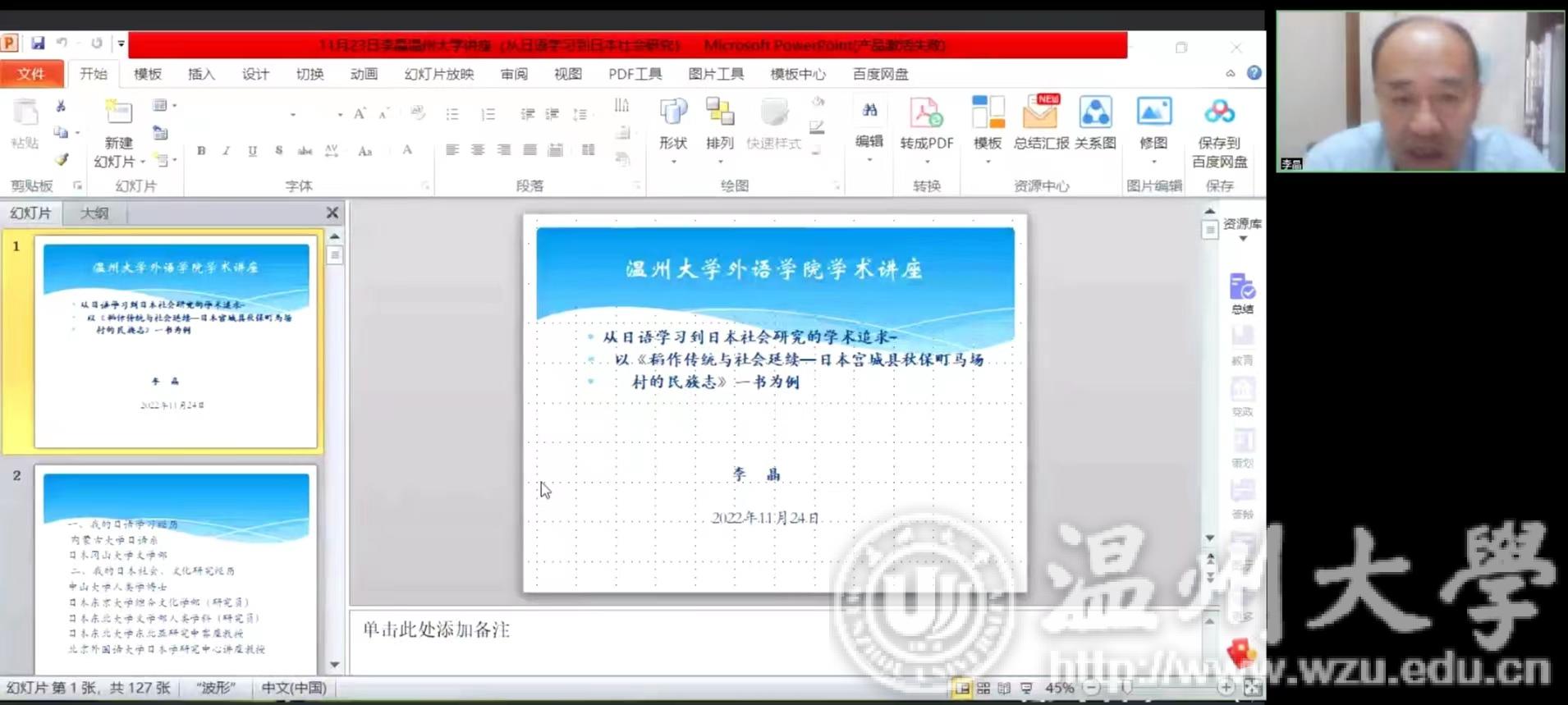Toggle bold formatting
Viewport: 1568px width, 705px height.
[x=201, y=151]
